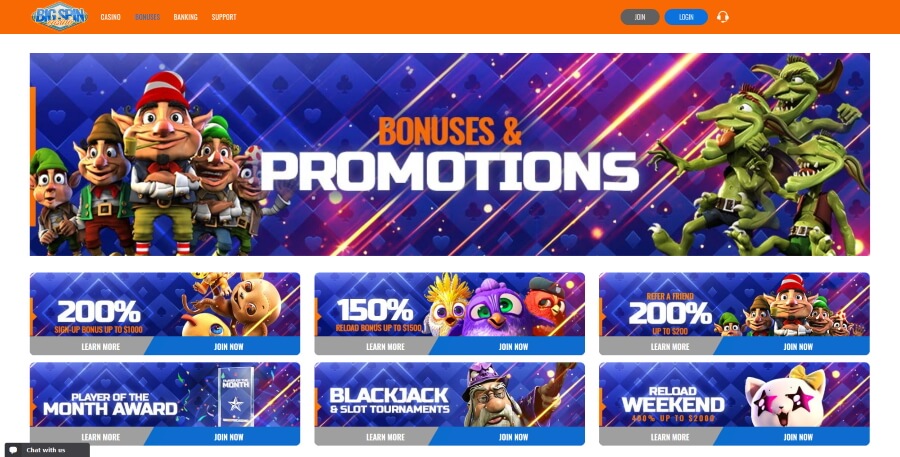Click the blue Login button
Viewport: 900px width, 457px height.
click(x=686, y=17)
